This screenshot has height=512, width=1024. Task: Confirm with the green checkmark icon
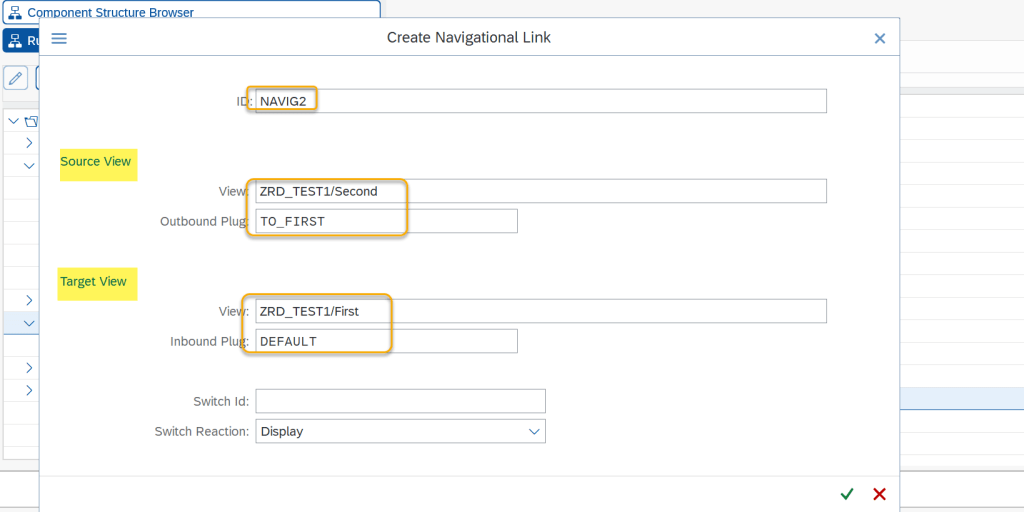point(847,494)
